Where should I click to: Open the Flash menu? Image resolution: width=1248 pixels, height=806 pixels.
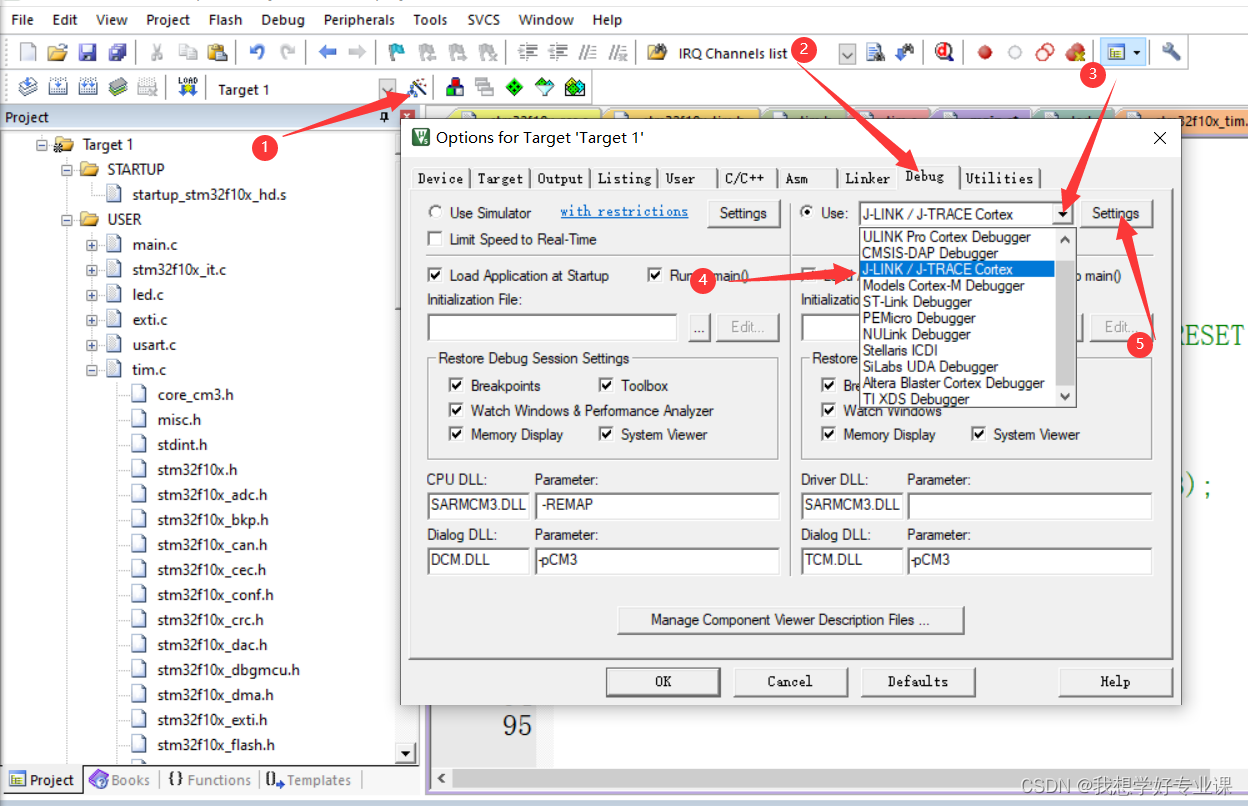pos(226,19)
